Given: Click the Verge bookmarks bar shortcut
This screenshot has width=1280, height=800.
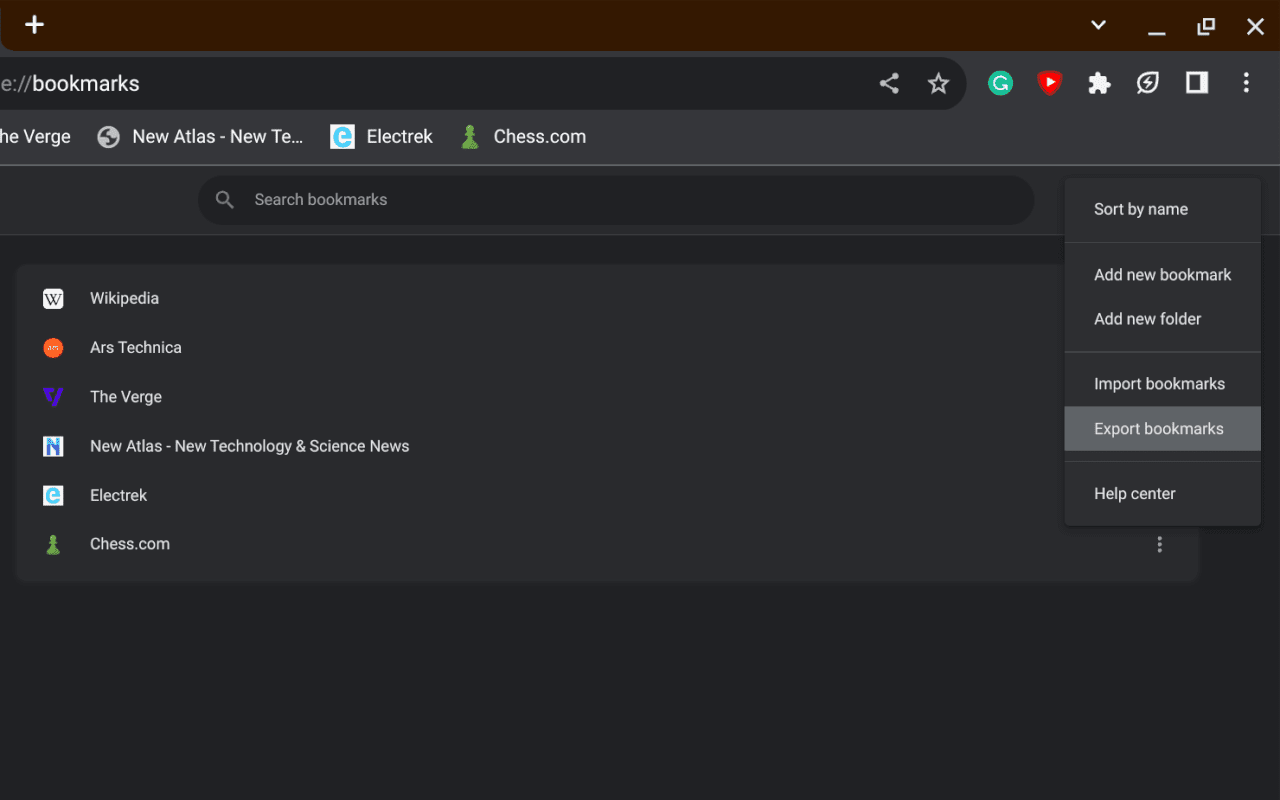Looking at the screenshot, I should 35,137.
